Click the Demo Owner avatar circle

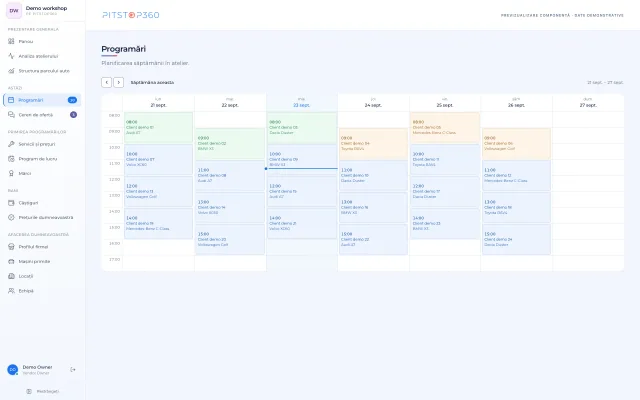click(x=13, y=370)
